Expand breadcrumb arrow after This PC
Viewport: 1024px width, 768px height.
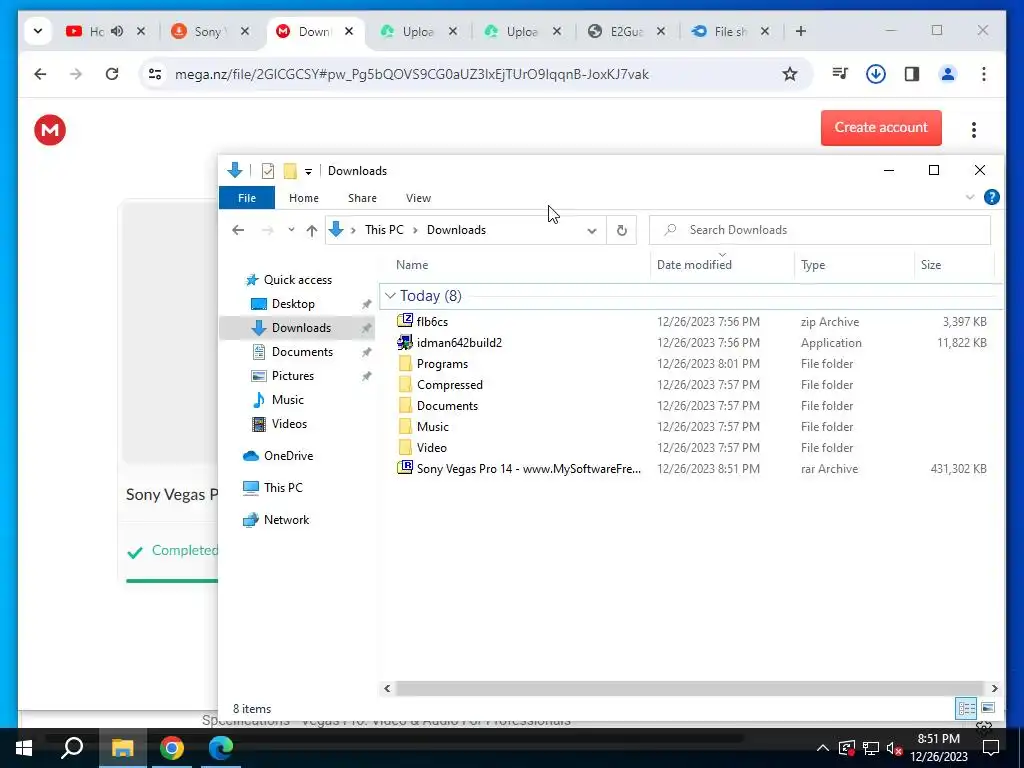(415, 230)
